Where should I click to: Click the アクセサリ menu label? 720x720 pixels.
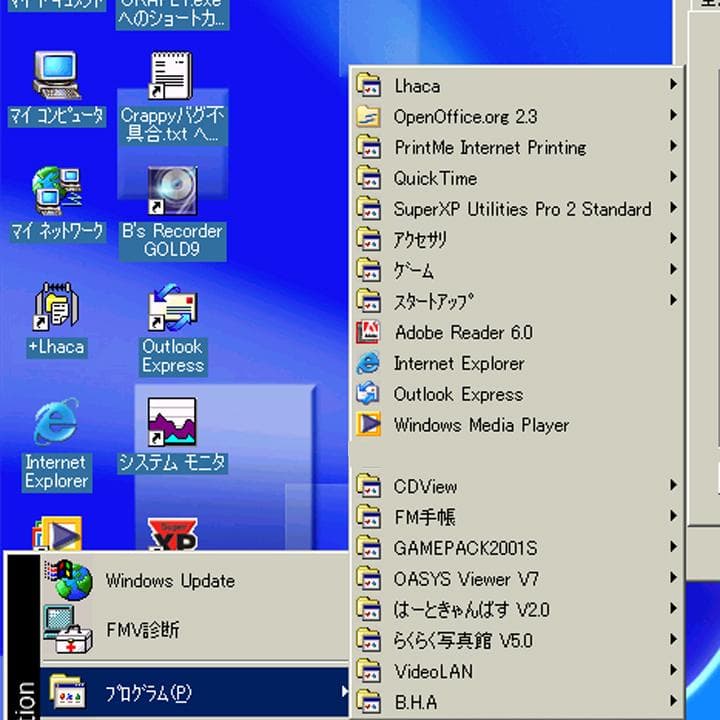pos(420,239)
